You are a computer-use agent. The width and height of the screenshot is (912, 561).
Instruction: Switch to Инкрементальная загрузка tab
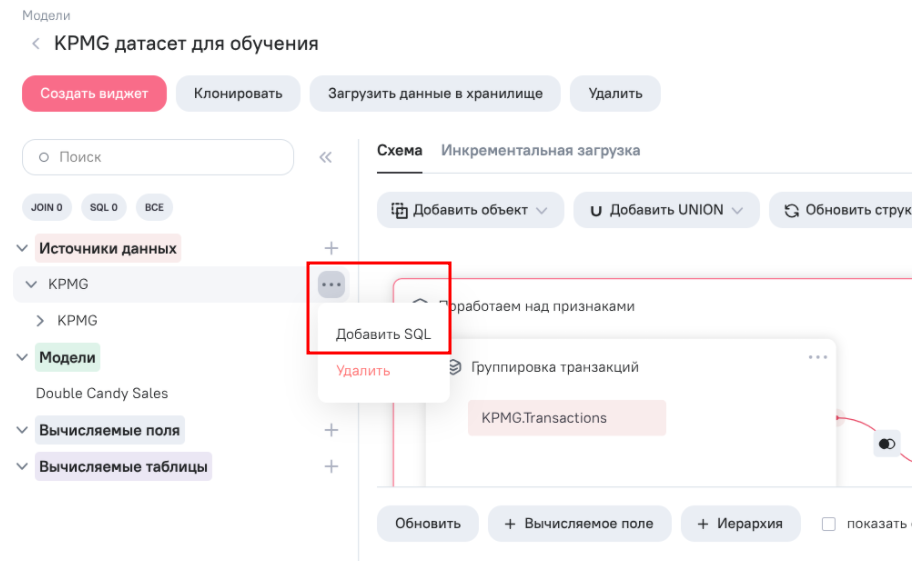pos(540,151)
